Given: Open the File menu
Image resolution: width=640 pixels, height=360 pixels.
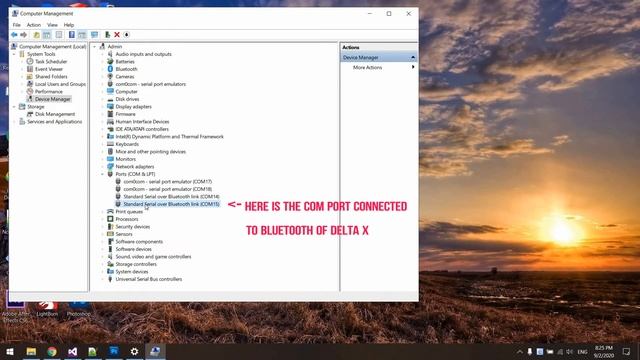Looking at the screenshot, I should click(x=16, y=25).
